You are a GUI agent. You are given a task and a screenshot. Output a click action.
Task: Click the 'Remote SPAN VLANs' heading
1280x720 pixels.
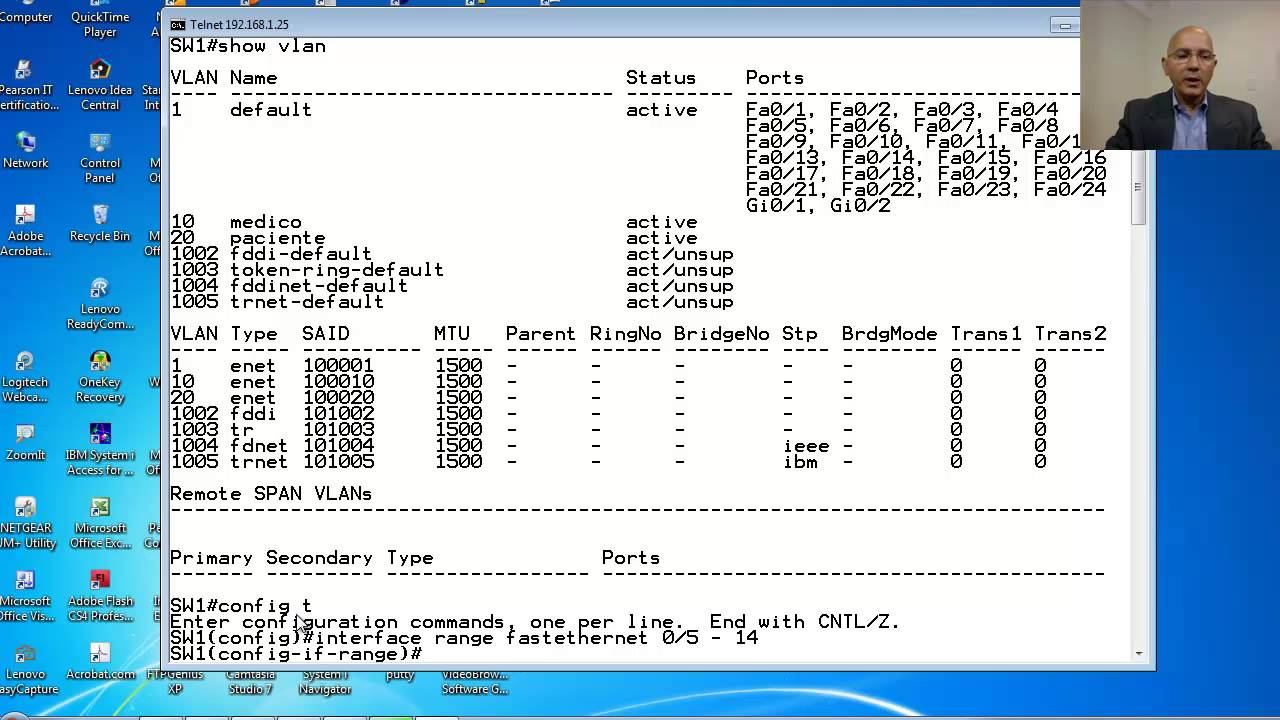click(x=271, y=494)
